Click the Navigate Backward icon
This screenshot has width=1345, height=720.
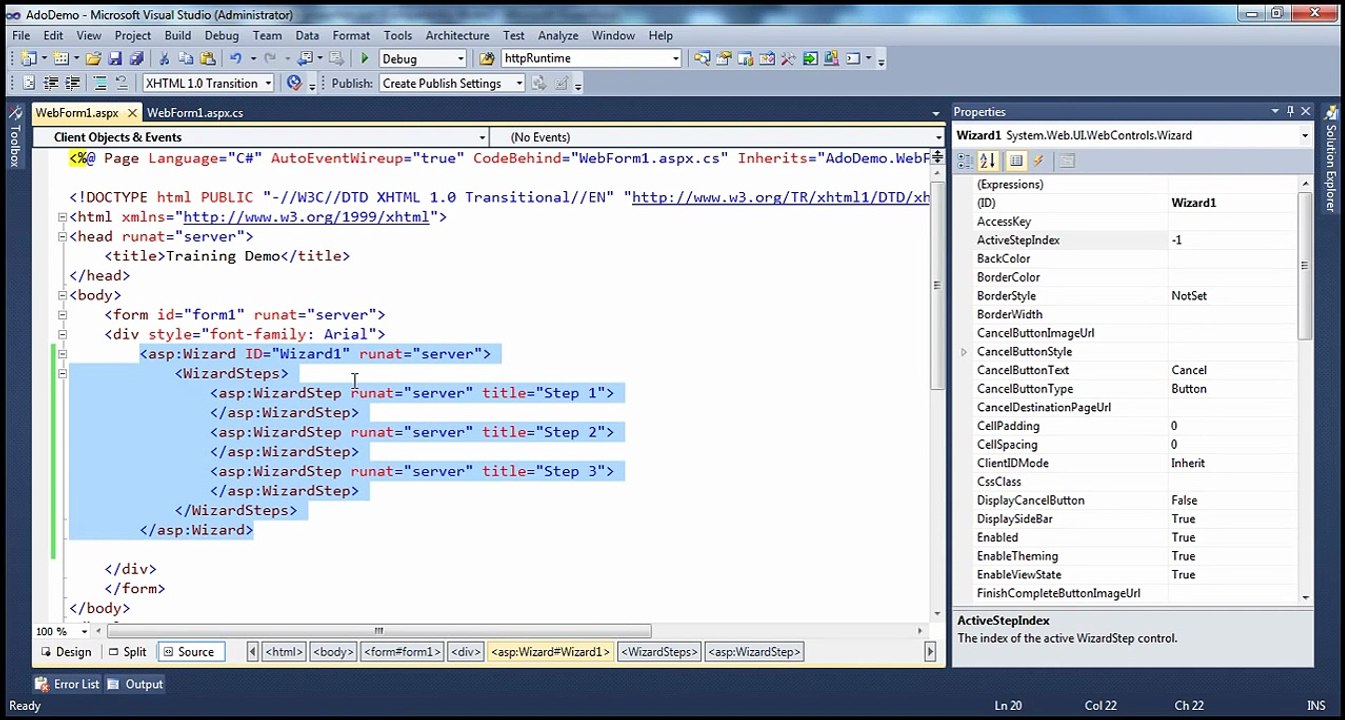click(x=305, y=59)
